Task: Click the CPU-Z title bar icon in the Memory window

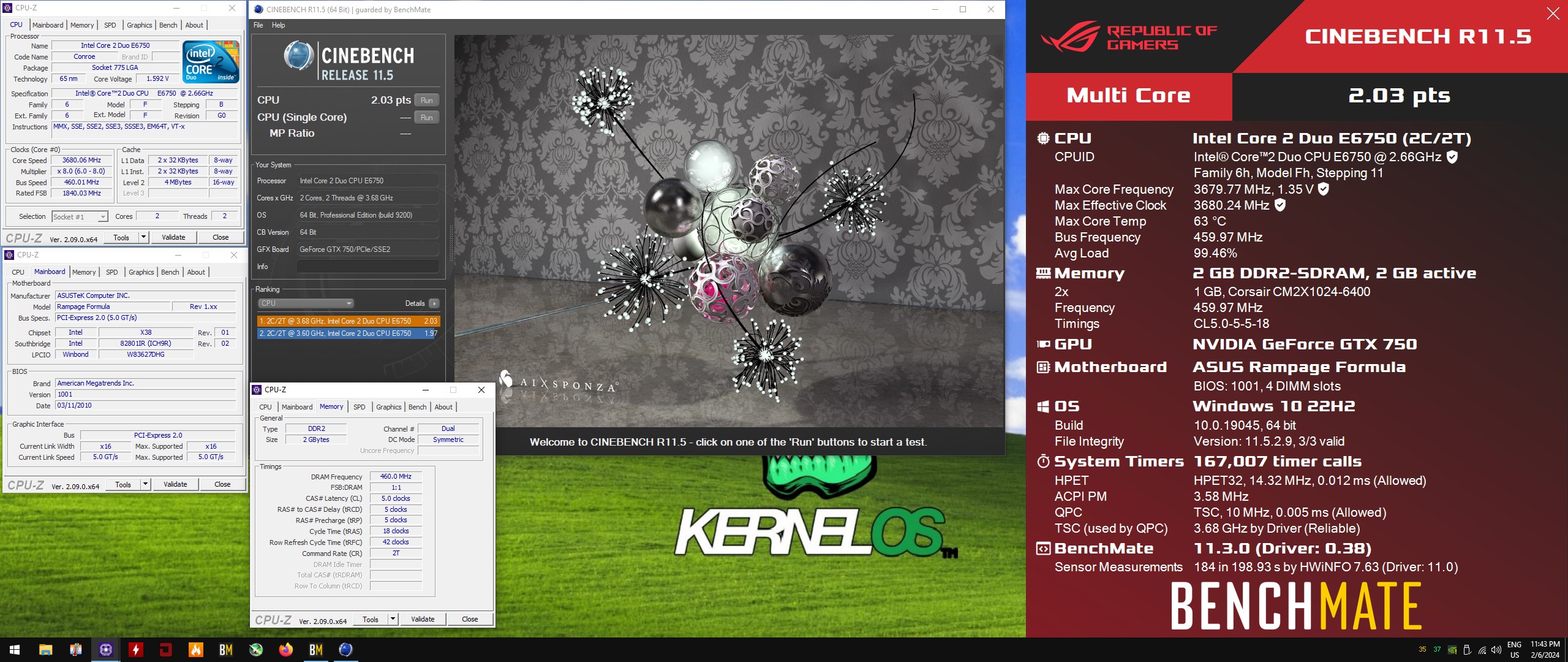Action: [x=257, y=390]
